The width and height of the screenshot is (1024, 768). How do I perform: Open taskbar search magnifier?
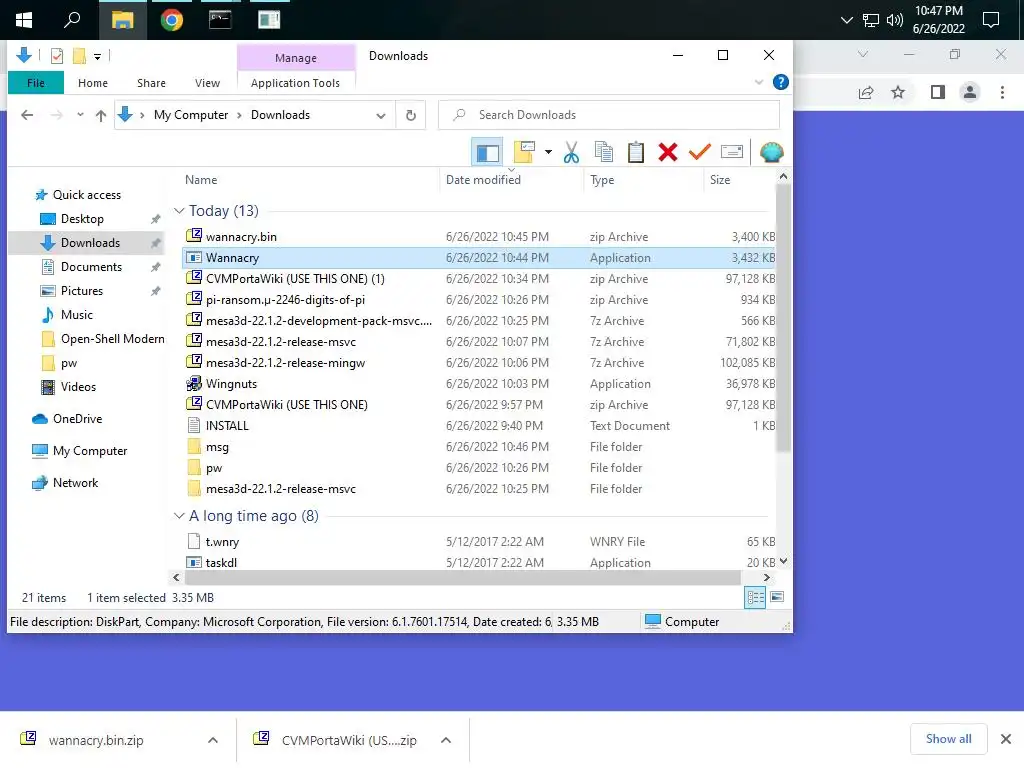click(72, 20)
